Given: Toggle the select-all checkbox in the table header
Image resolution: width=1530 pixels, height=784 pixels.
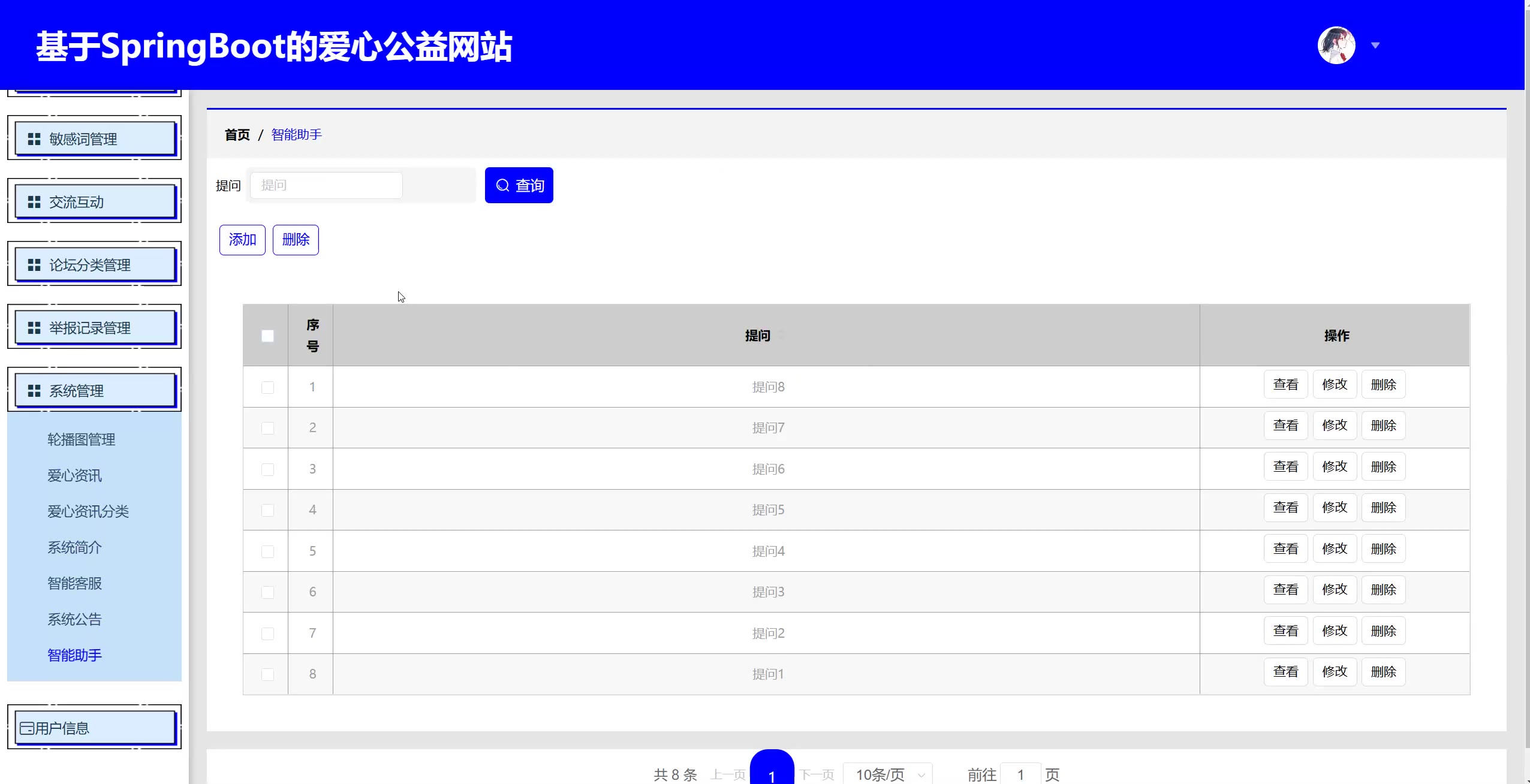Looking at the screenshot, I should click(x=267, y=336).
